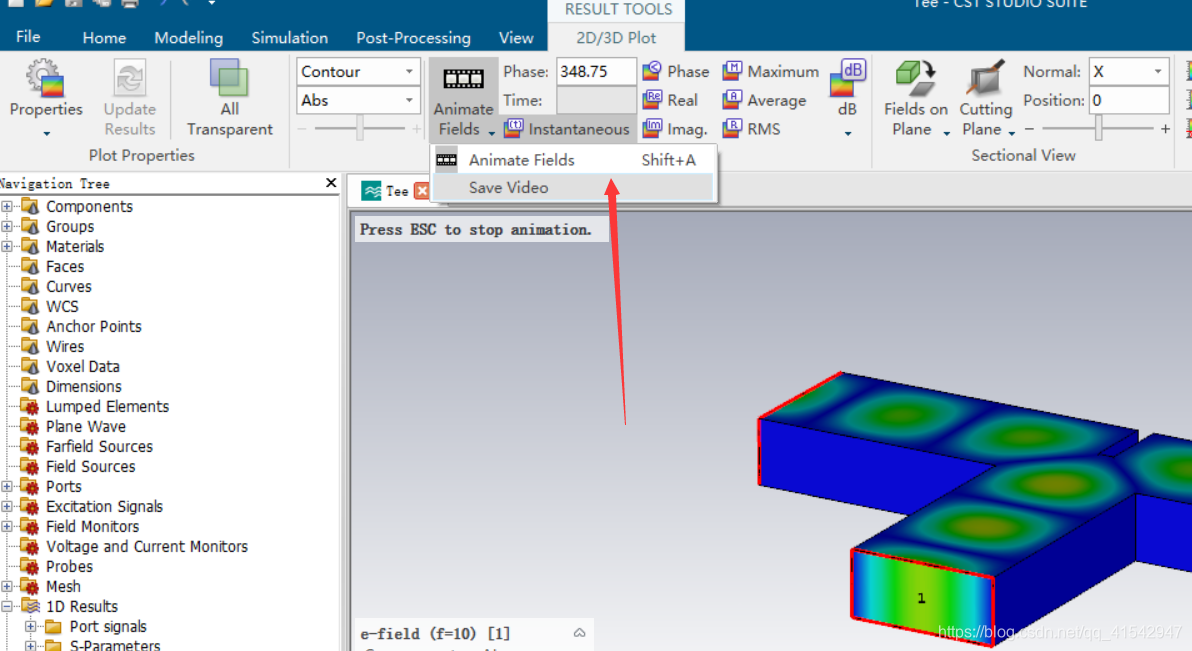Click the Port signals folder icon
The image size is (1192, 651).
coord(53,627)
